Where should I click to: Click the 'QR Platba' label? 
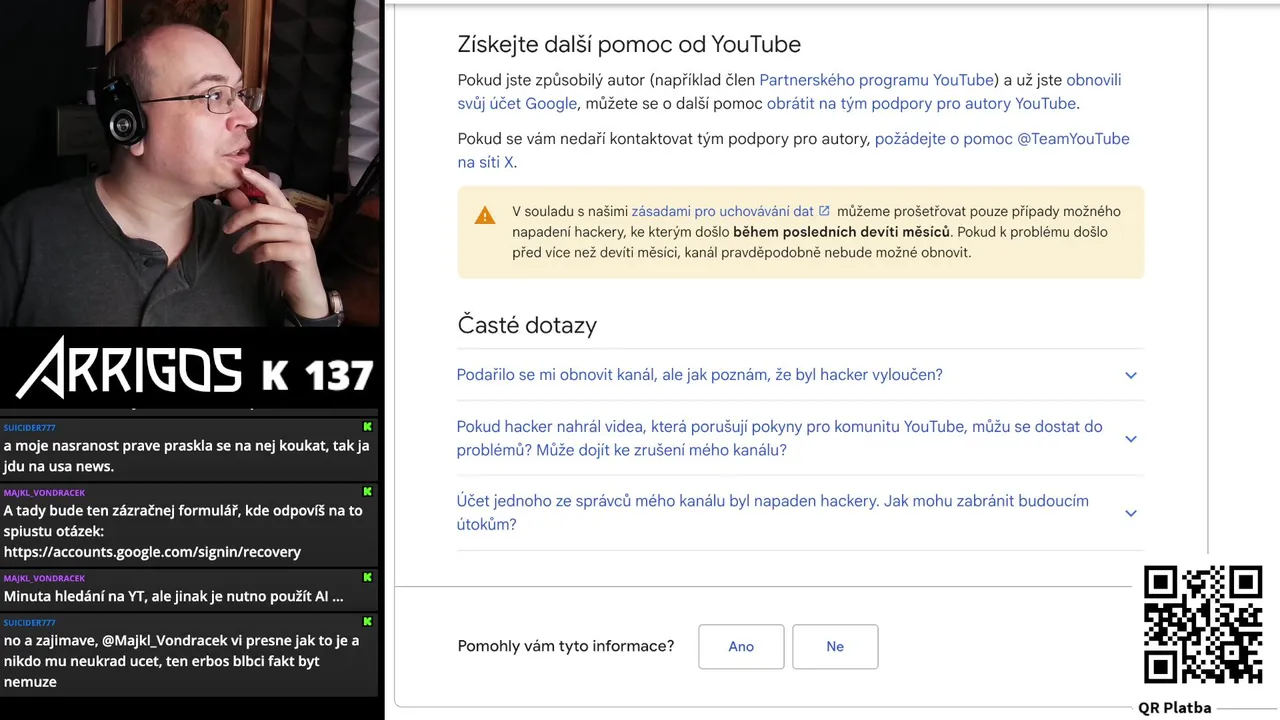coord(1175,708)
